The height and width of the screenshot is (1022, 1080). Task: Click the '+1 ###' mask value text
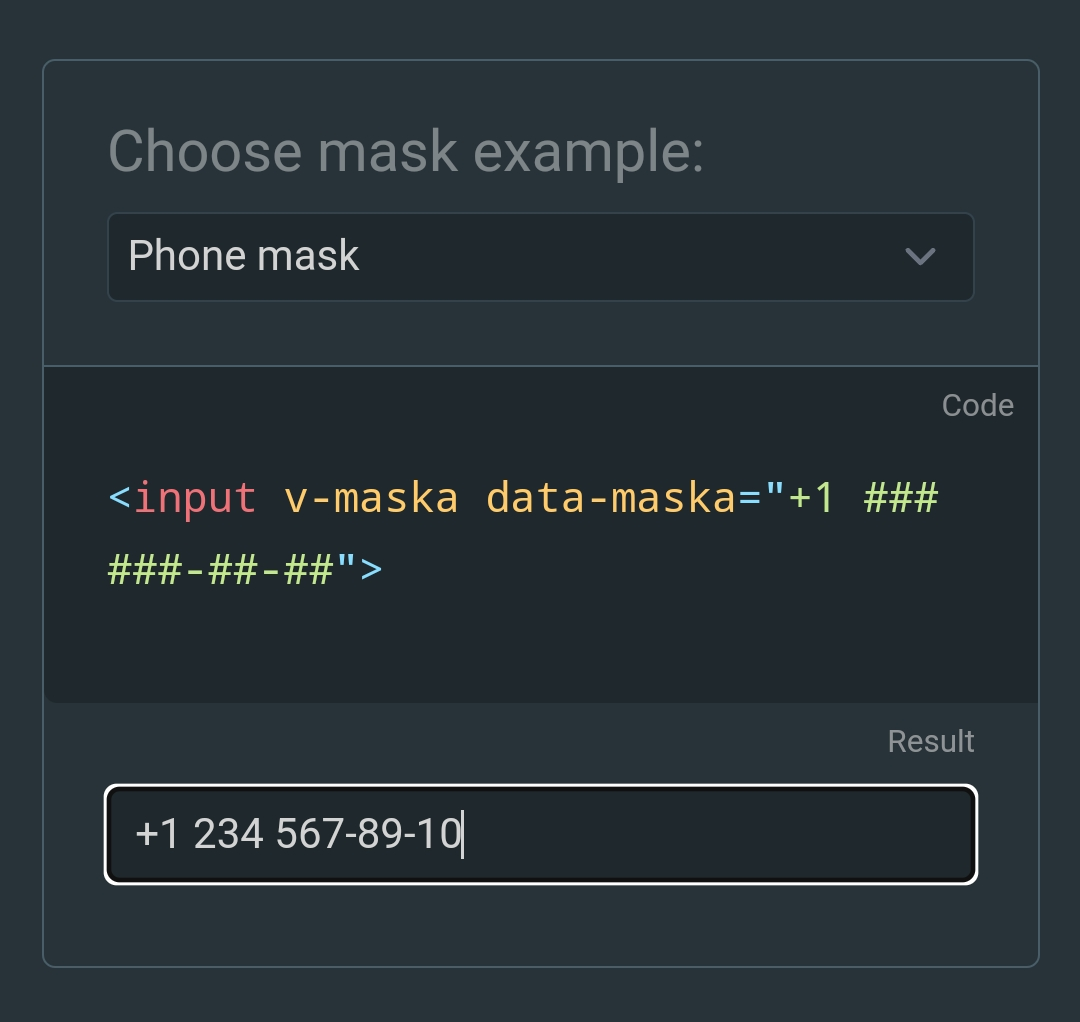tap(863, 497)
